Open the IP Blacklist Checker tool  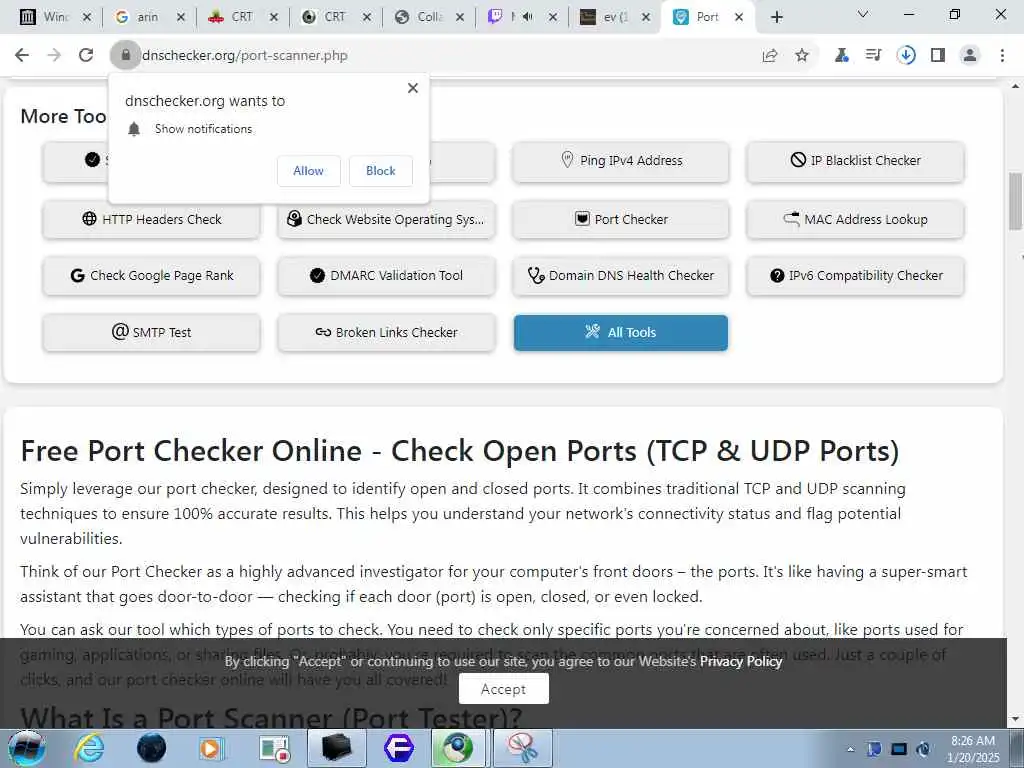pyautogui.click(x=856, y=161)
